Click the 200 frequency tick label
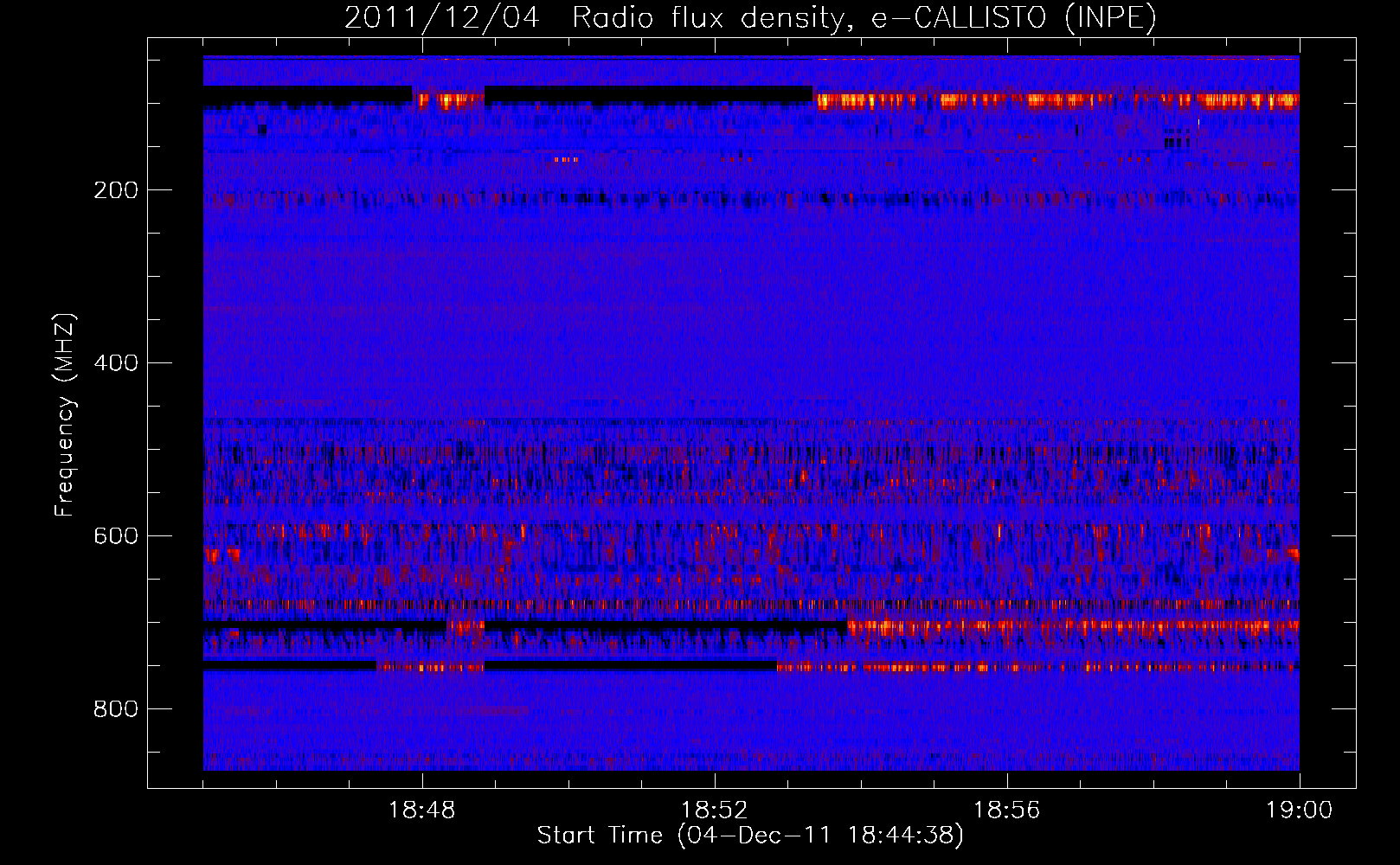This screenshot has height=865, width=1400. [116, 190]
